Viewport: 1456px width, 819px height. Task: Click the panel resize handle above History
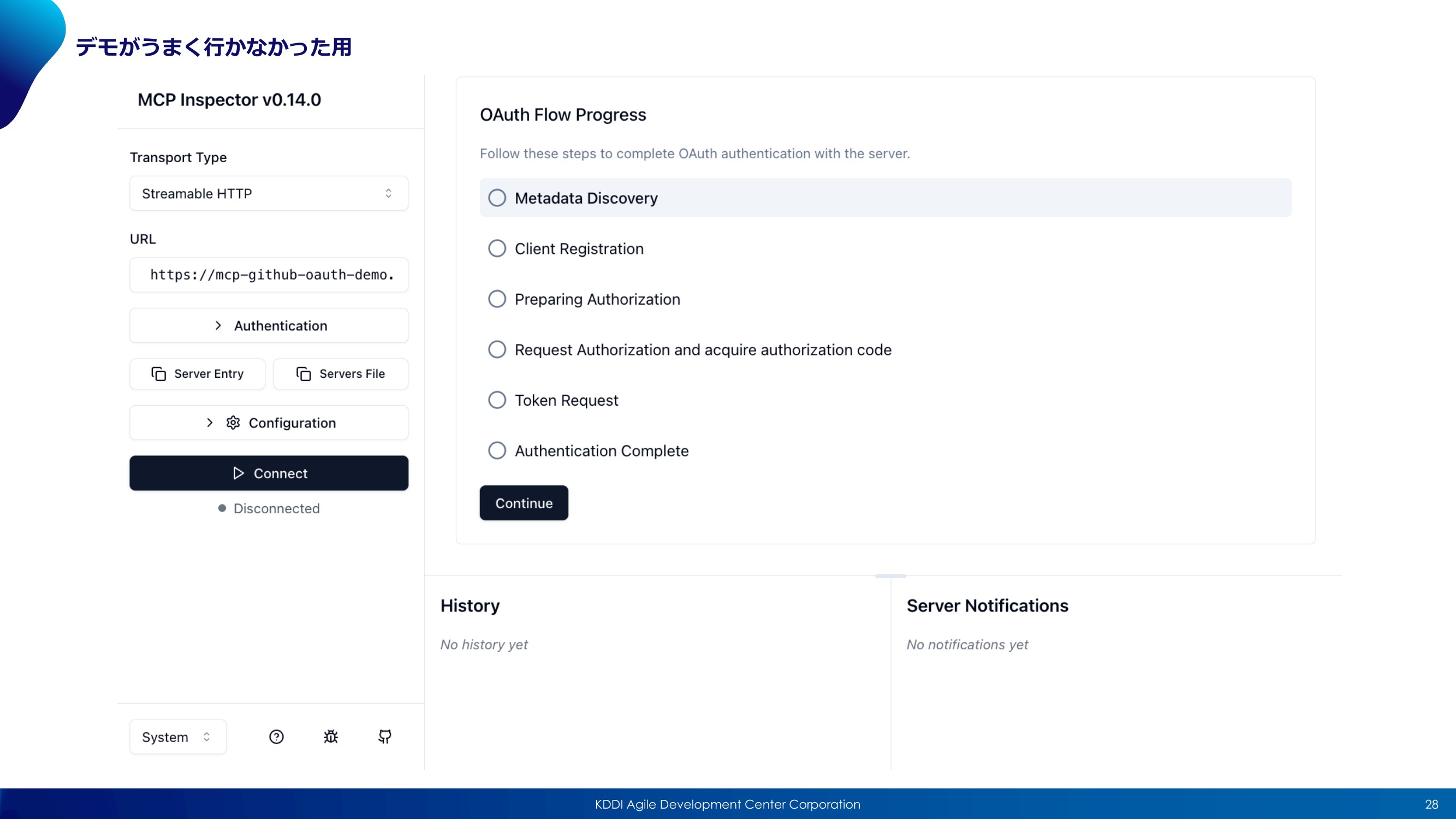click(x=890, y=575)
